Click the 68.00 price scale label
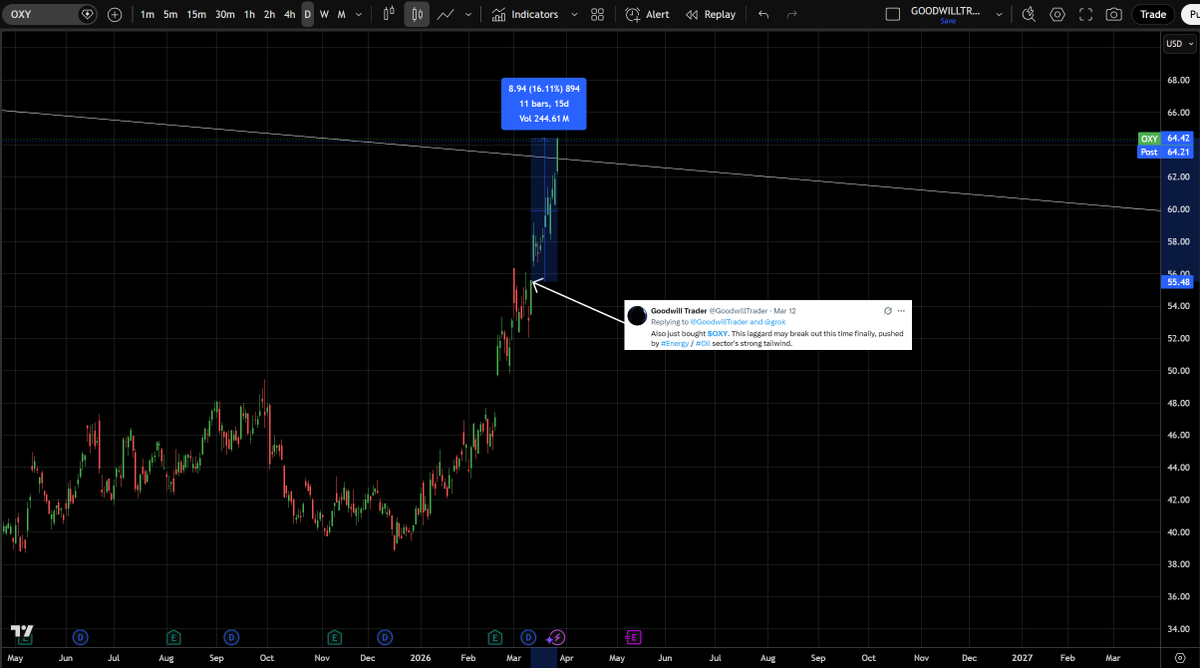Image resolution: width=1200 pixels, height=668 pixels. coord(1177,80)
